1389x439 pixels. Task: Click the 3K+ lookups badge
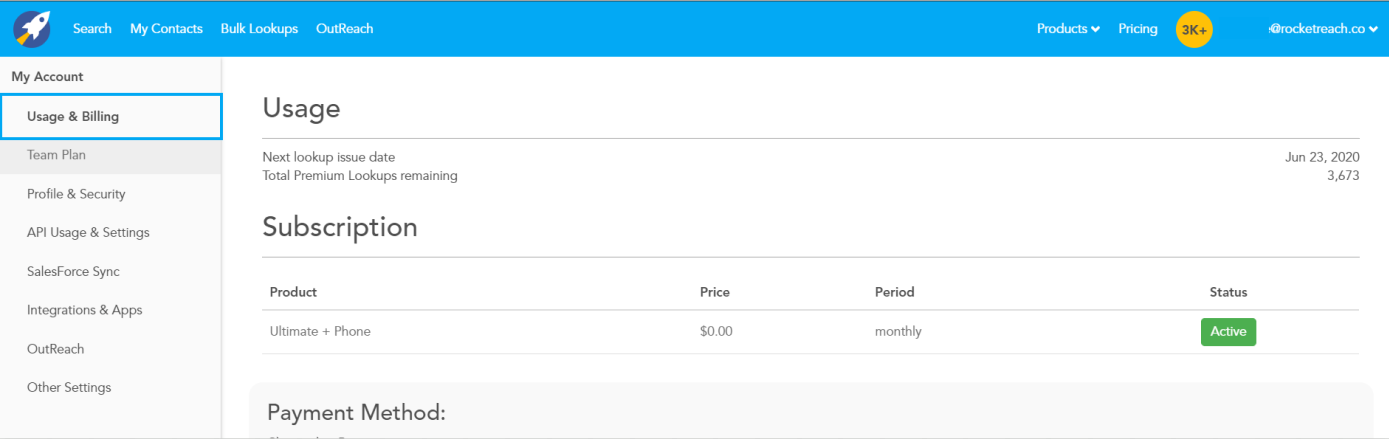point(1194,29)
